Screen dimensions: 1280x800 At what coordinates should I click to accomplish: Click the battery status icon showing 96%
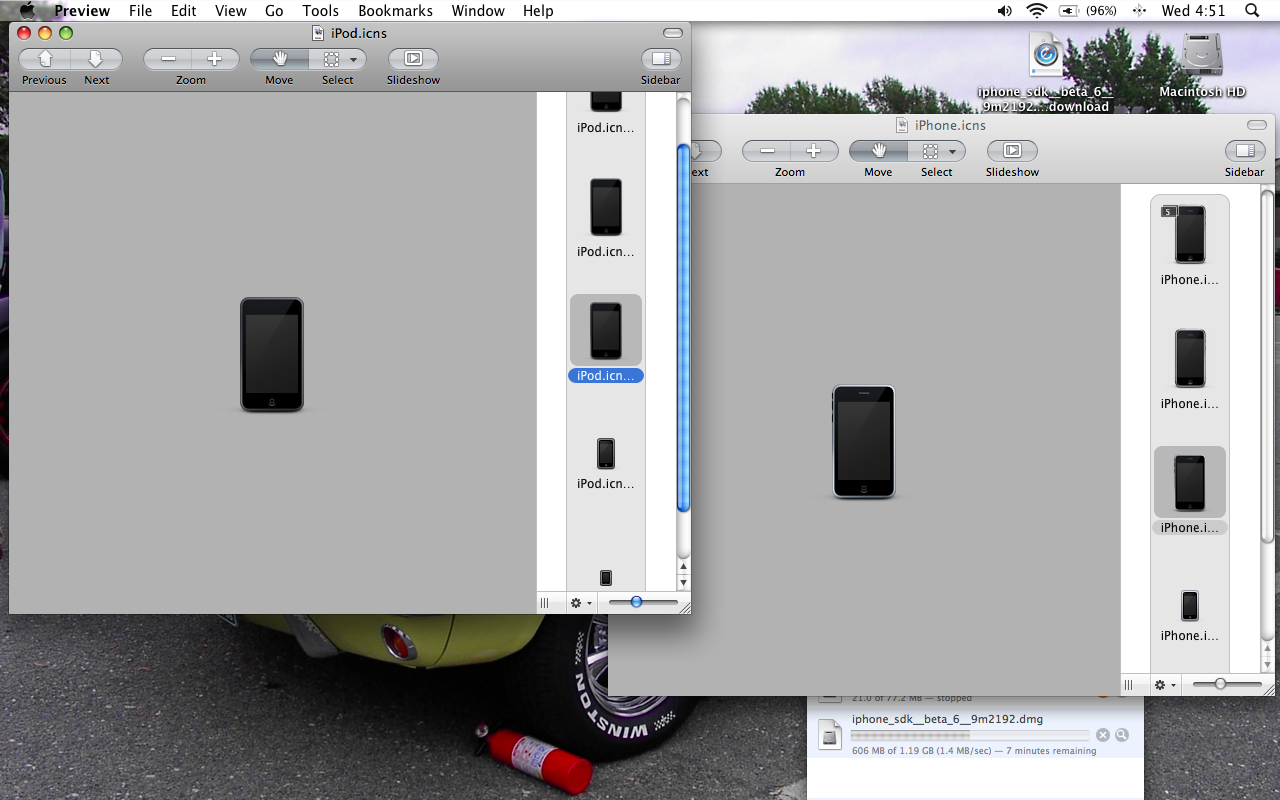pyautogui.click(x=1088, y=11)
